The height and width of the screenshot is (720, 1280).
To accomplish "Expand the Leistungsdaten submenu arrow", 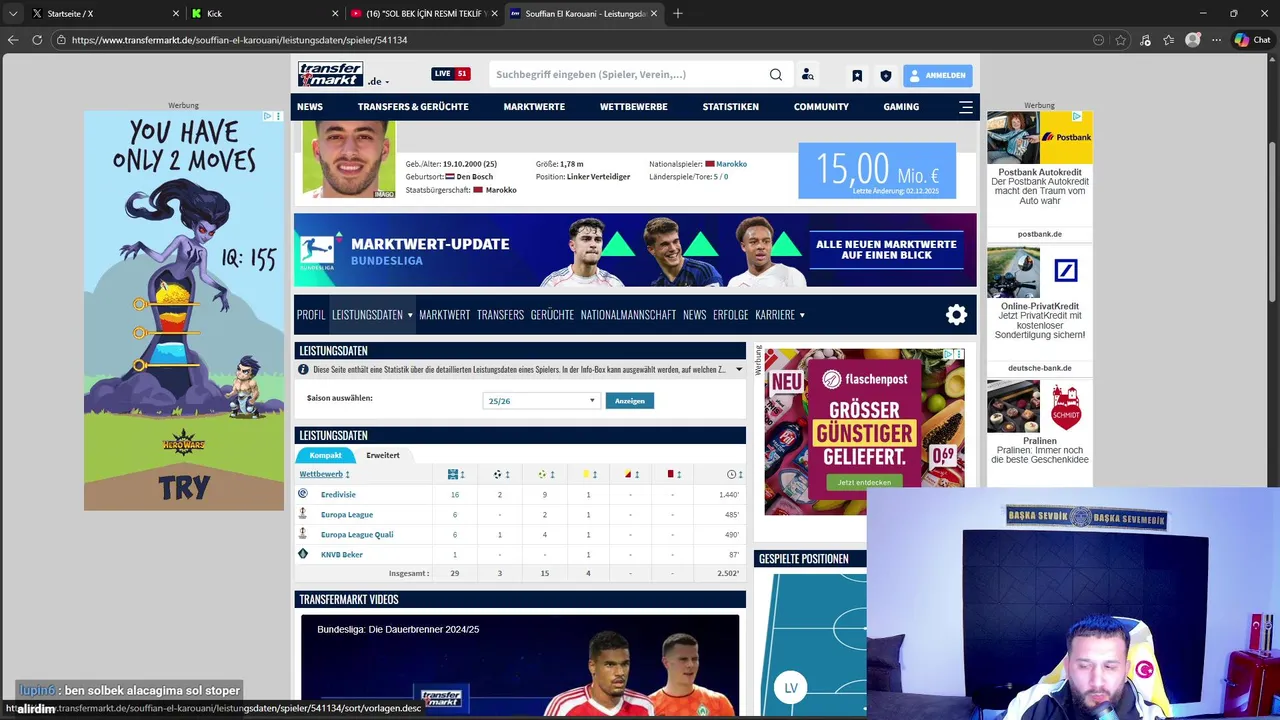I will [x=410, y=315].
